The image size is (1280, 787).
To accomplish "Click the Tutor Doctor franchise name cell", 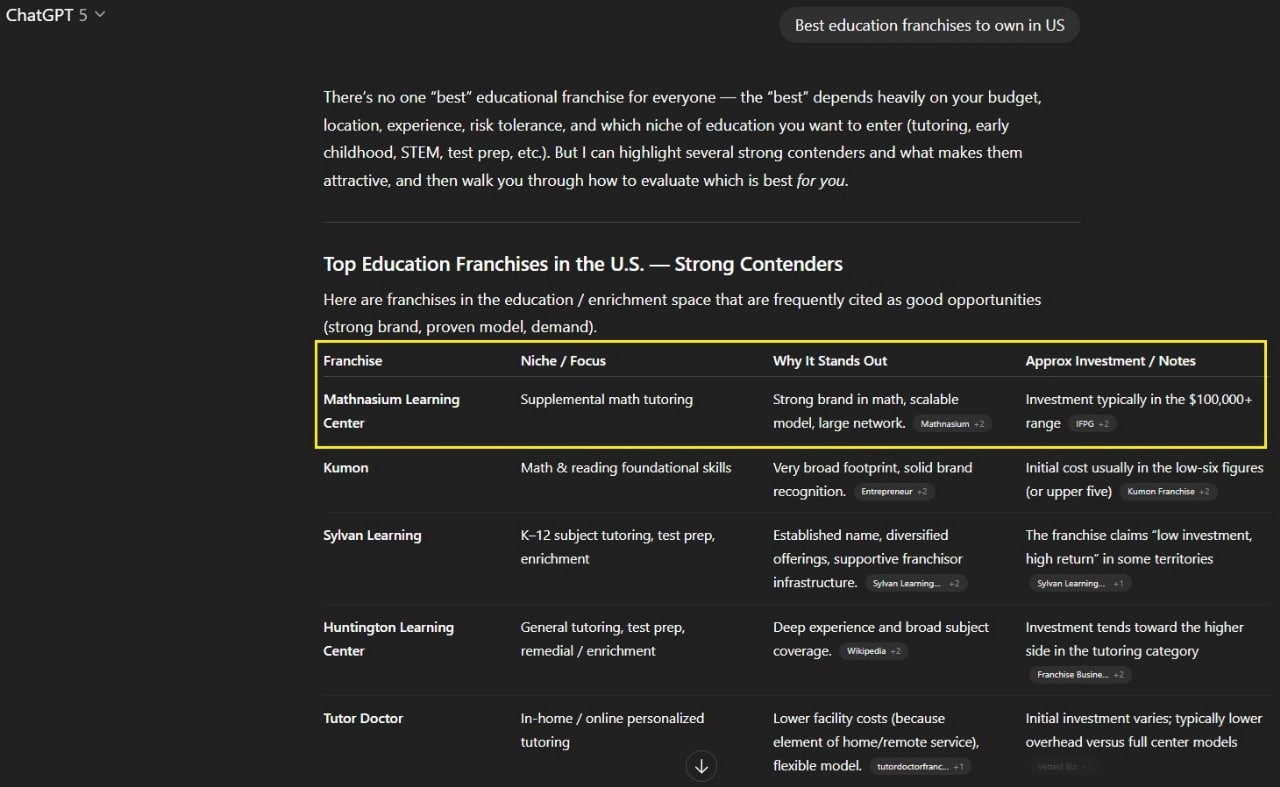I will (363, 719).
